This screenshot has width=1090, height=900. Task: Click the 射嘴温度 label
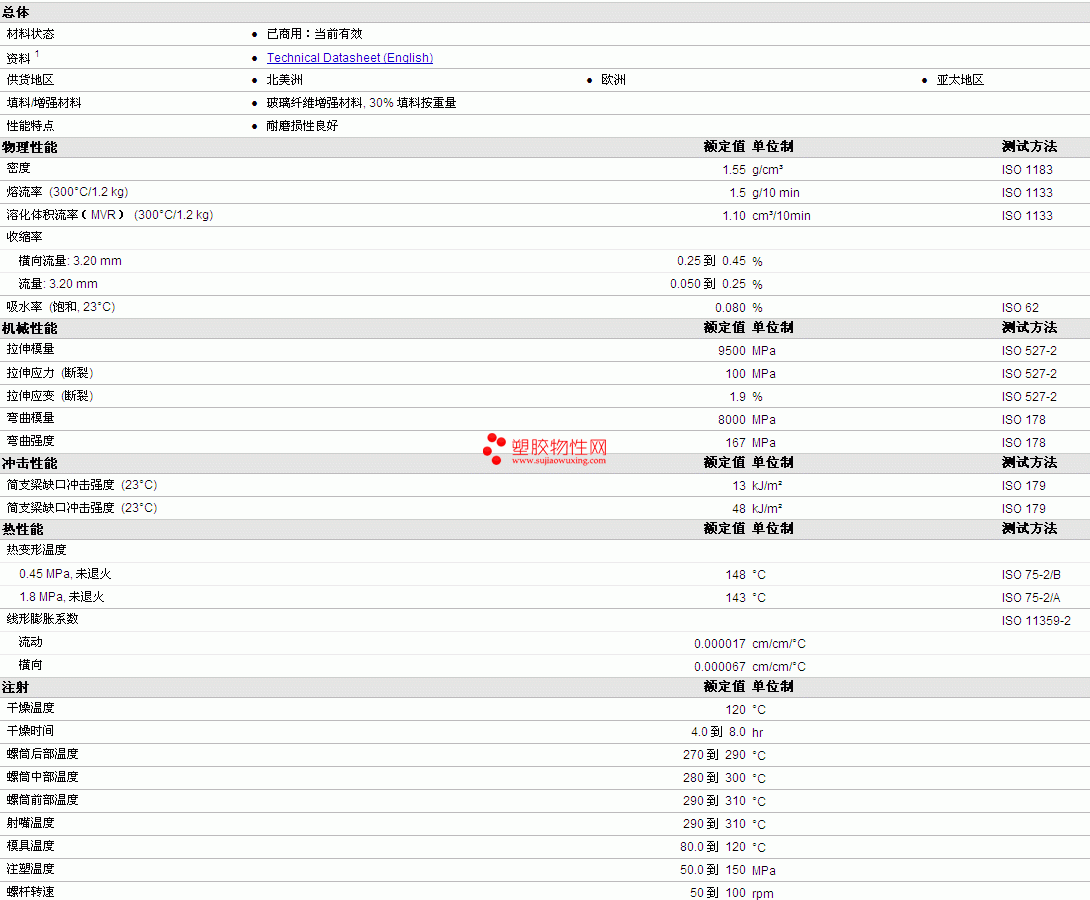tap(31, 822)
